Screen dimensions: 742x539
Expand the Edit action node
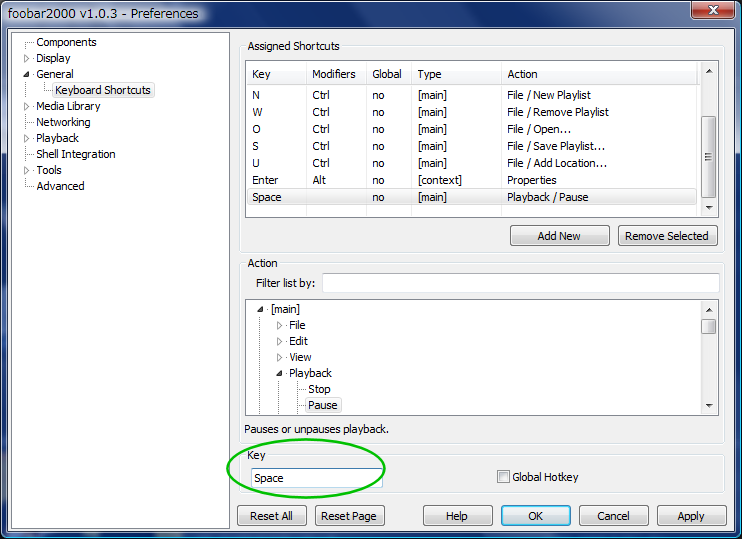[x=279, y=342]
